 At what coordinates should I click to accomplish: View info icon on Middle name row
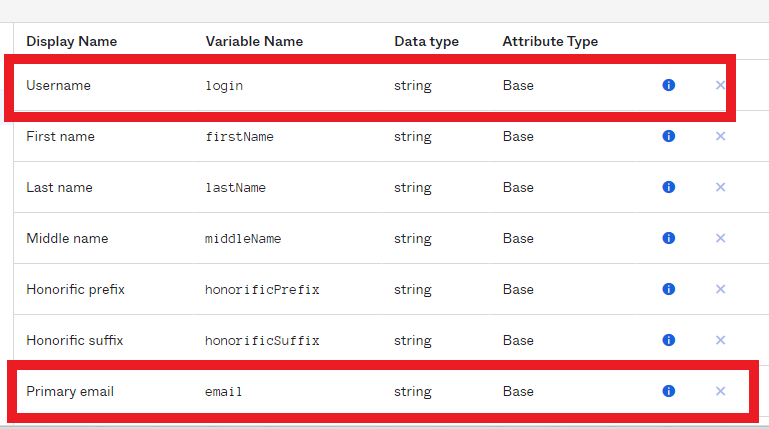669,238
